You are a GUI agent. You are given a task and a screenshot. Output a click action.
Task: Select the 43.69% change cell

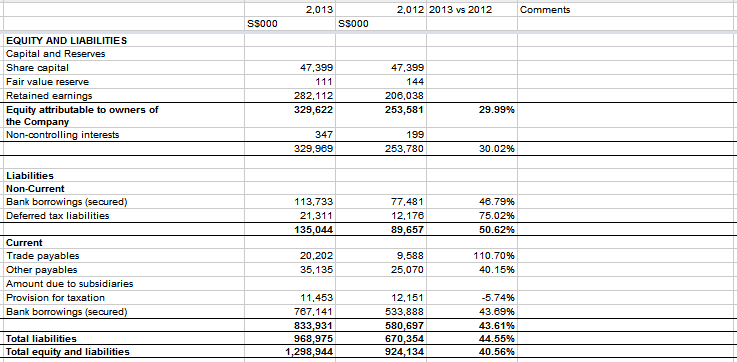472,312
